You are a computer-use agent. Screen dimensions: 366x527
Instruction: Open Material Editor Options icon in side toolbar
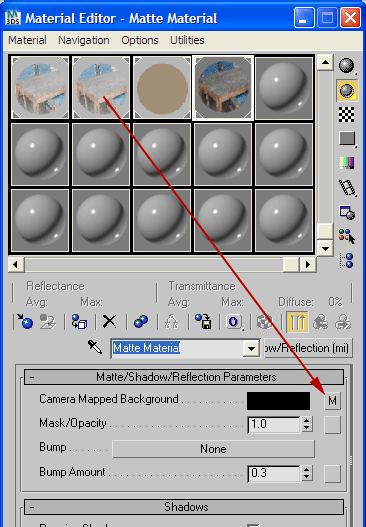pos(347,212)
